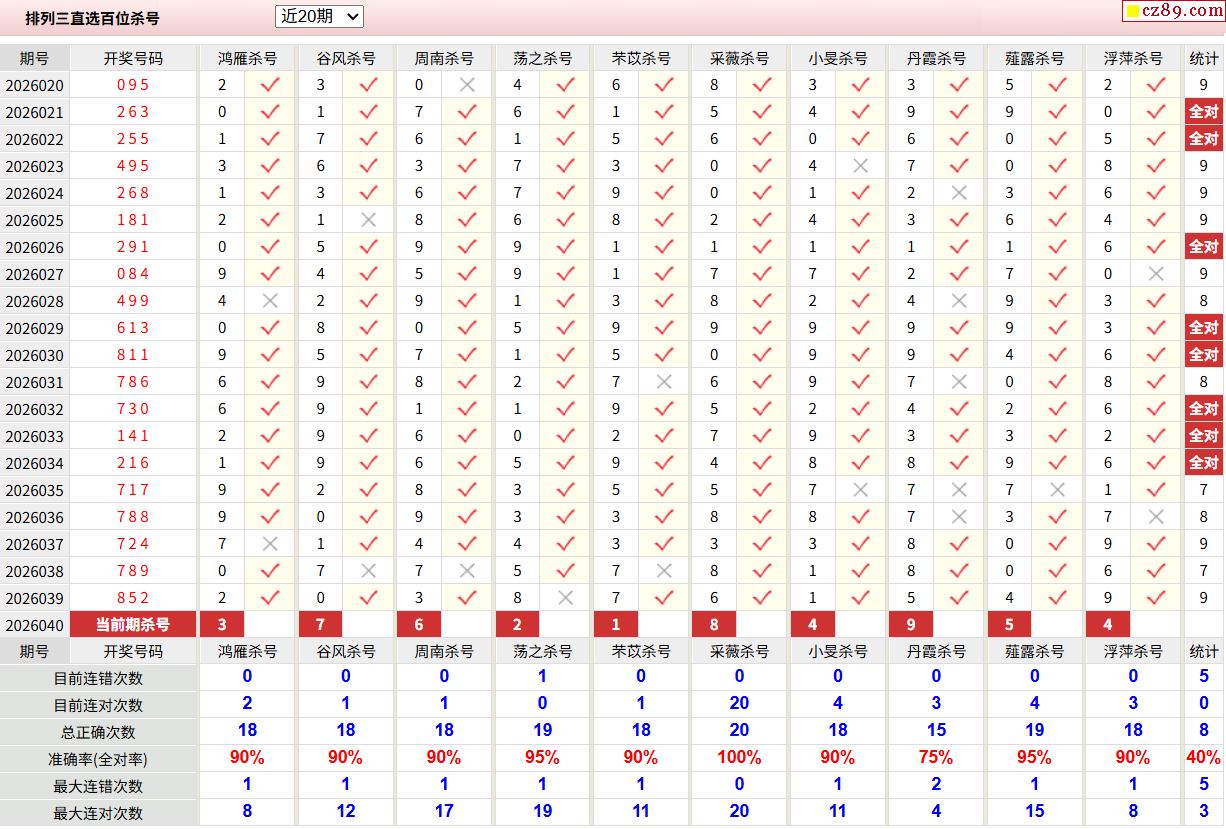
Task: Click the 鸿雁 cross mark in row 2026028
Action: (x=270, y=301)
